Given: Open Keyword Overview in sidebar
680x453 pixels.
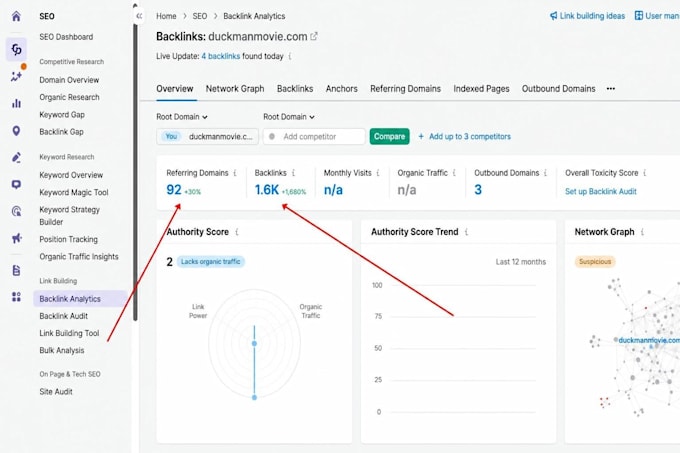Looking at the screenshot, I should click(71, 175).
